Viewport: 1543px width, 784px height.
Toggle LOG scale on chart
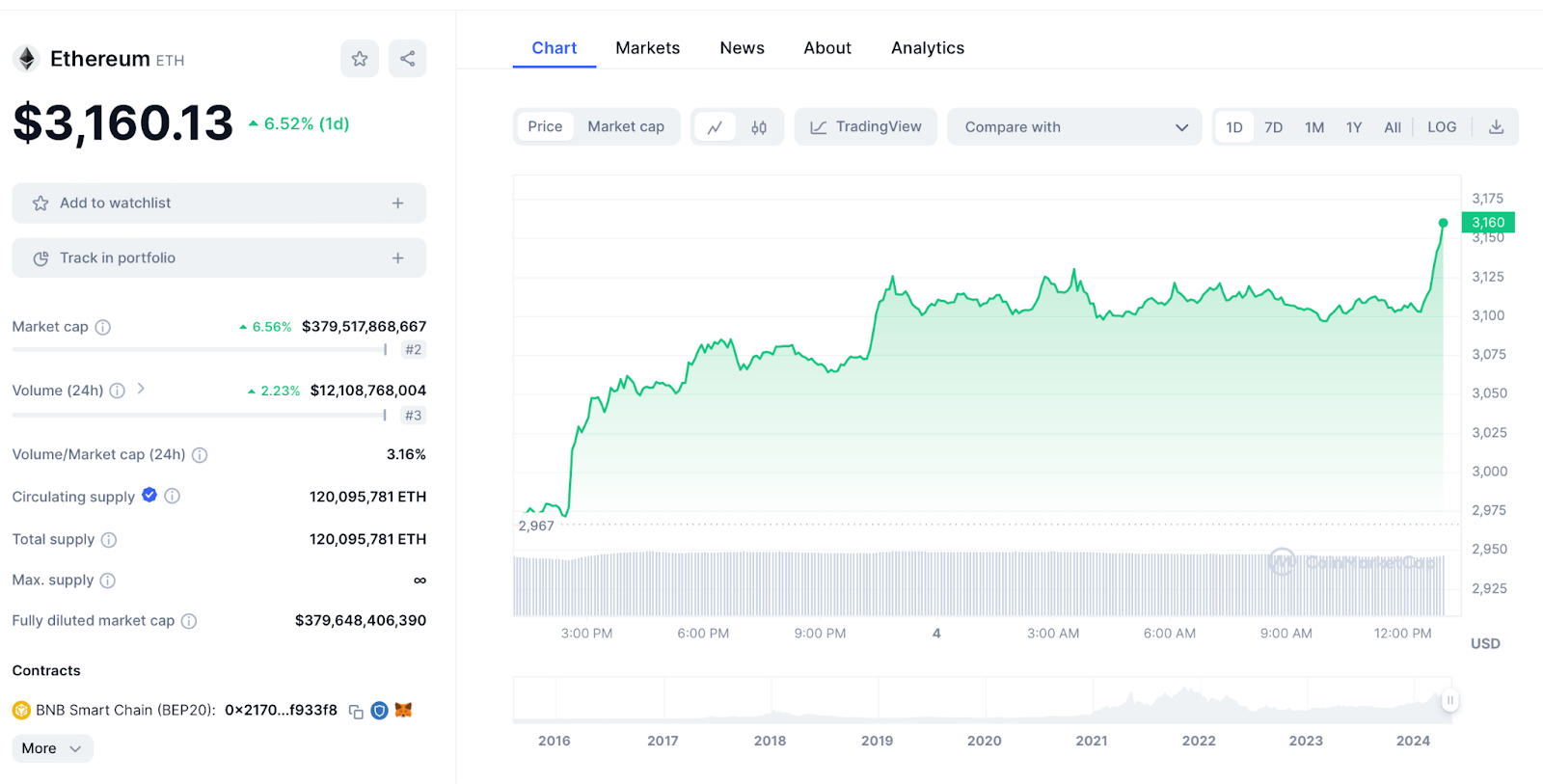[x=1442, y=127]
